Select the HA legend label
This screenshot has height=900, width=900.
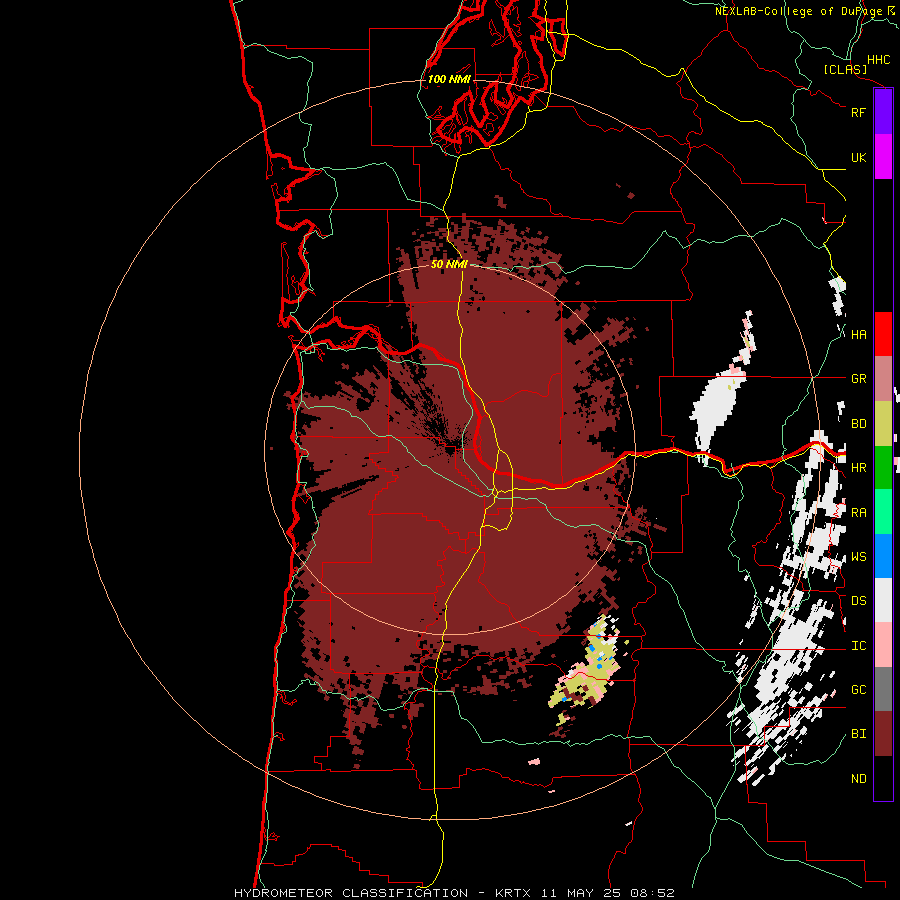[x=858, y=335]
